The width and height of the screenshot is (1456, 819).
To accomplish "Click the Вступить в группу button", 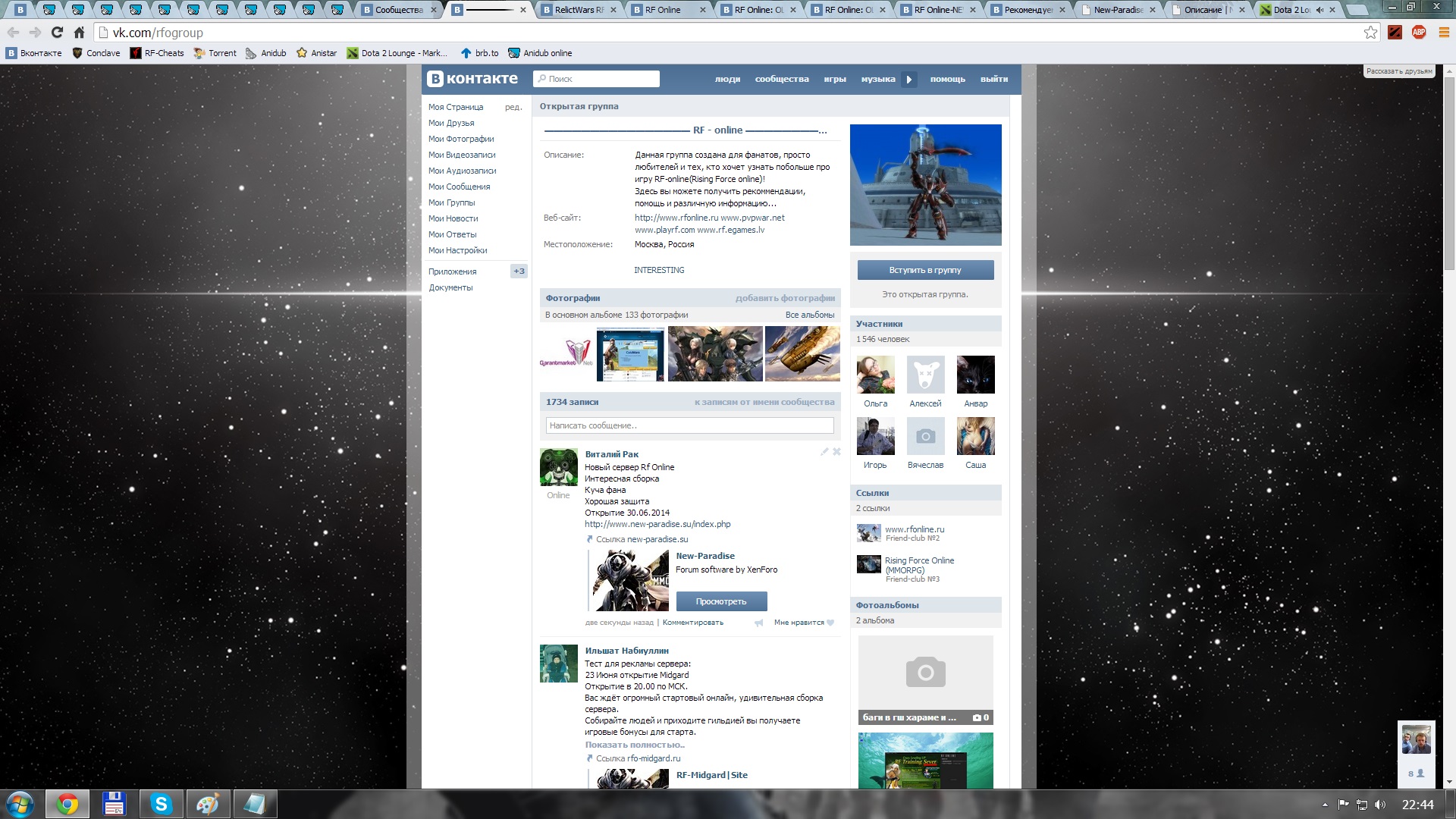I will pos(925,270).
